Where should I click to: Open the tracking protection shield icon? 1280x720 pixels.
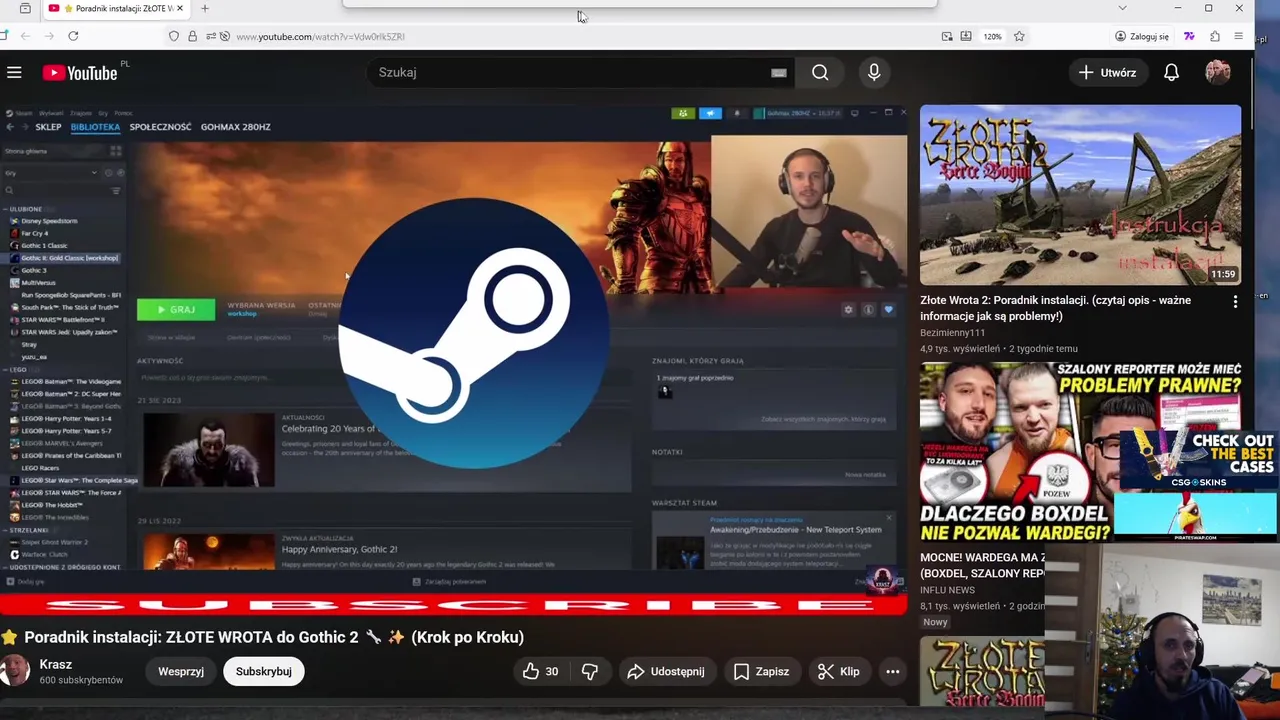174,36
